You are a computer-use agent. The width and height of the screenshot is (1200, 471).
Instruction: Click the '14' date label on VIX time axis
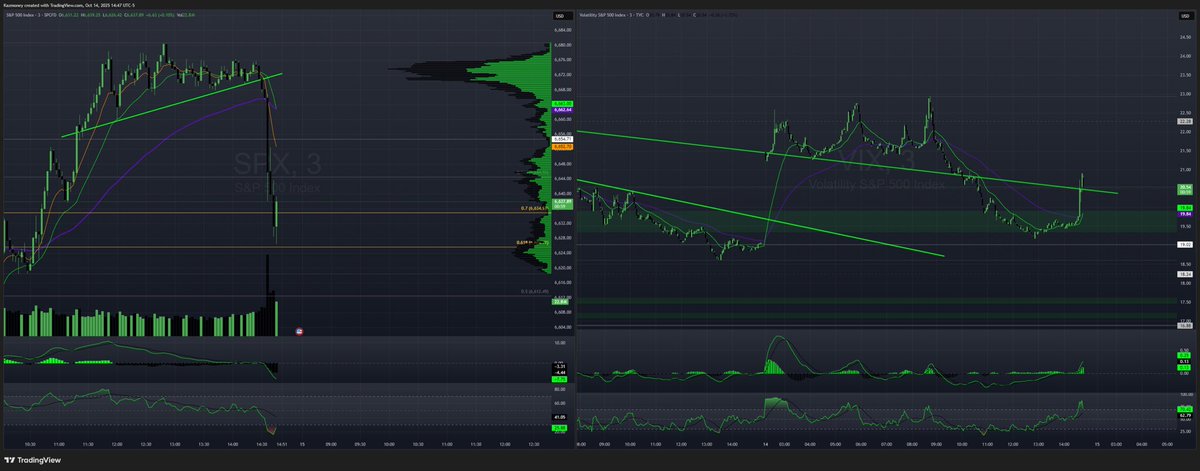pos(766,444)
